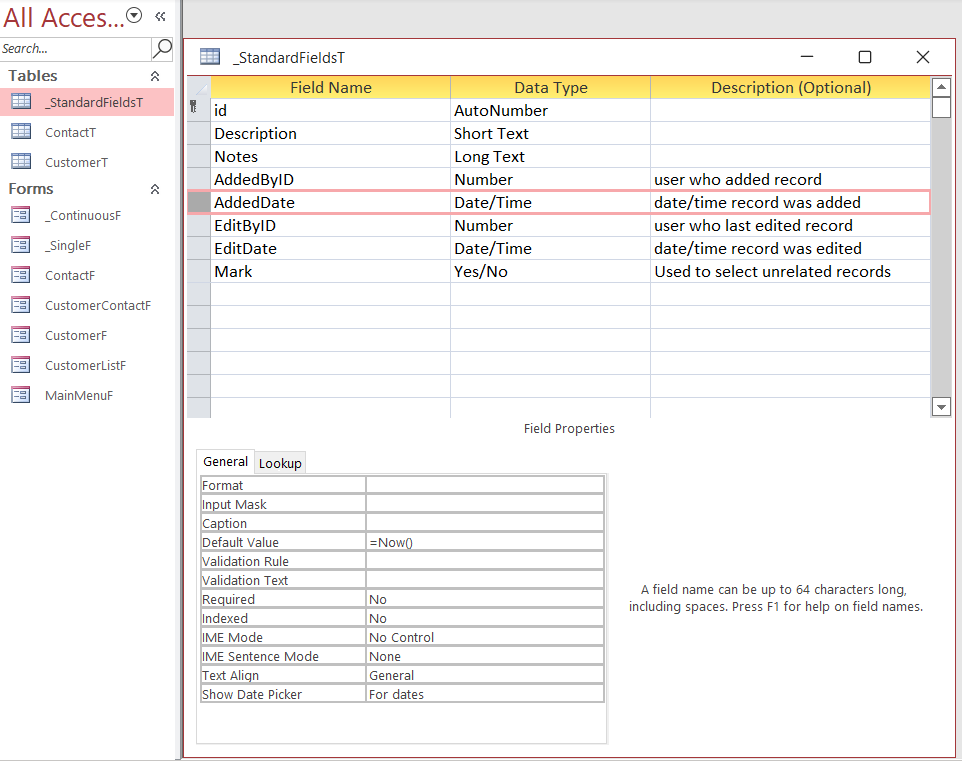Click the _SingleF form icon
The image size is (962, 761).
(20, 245)
